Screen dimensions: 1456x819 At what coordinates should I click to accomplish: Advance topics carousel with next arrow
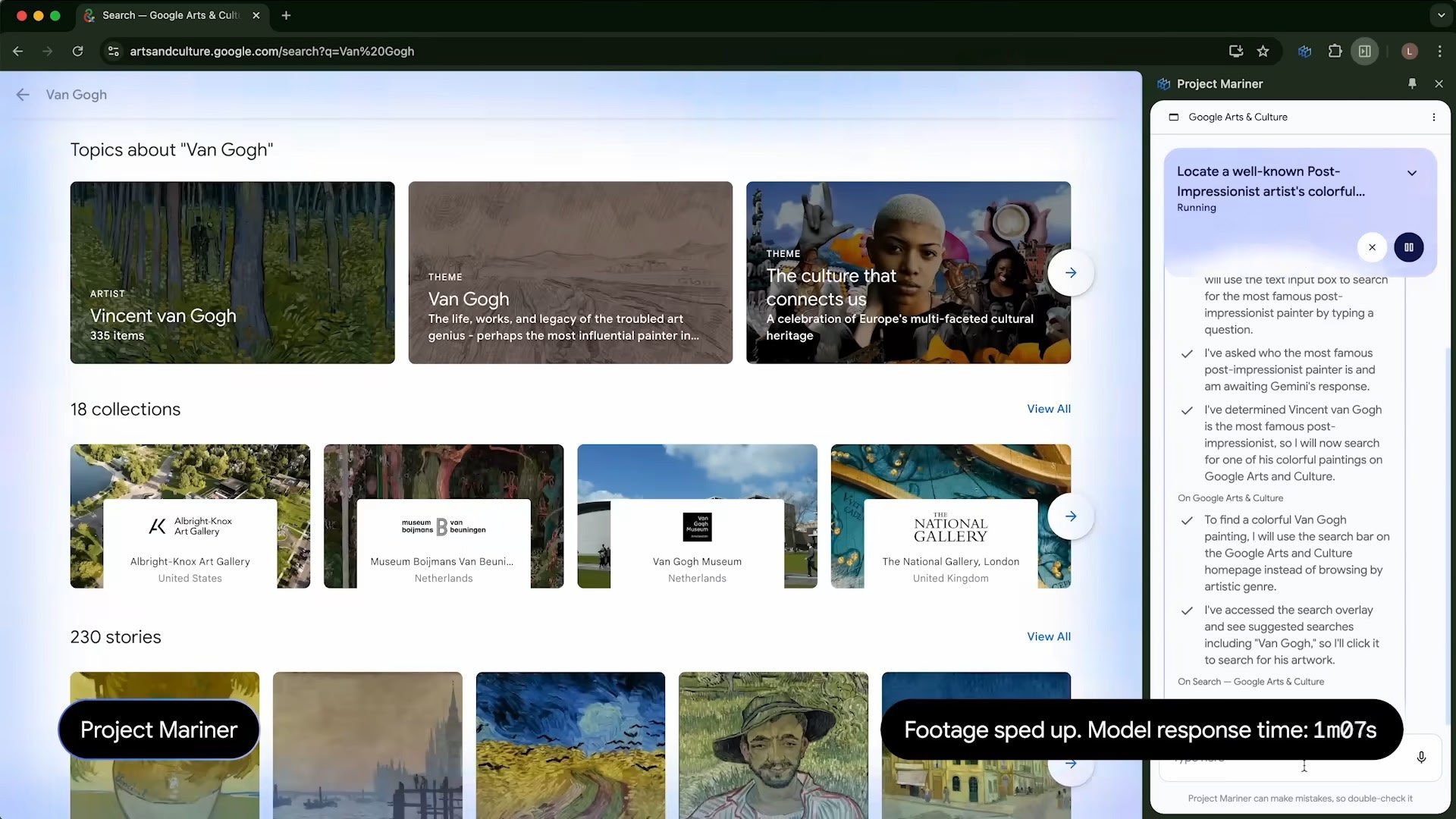(1070, 273)
